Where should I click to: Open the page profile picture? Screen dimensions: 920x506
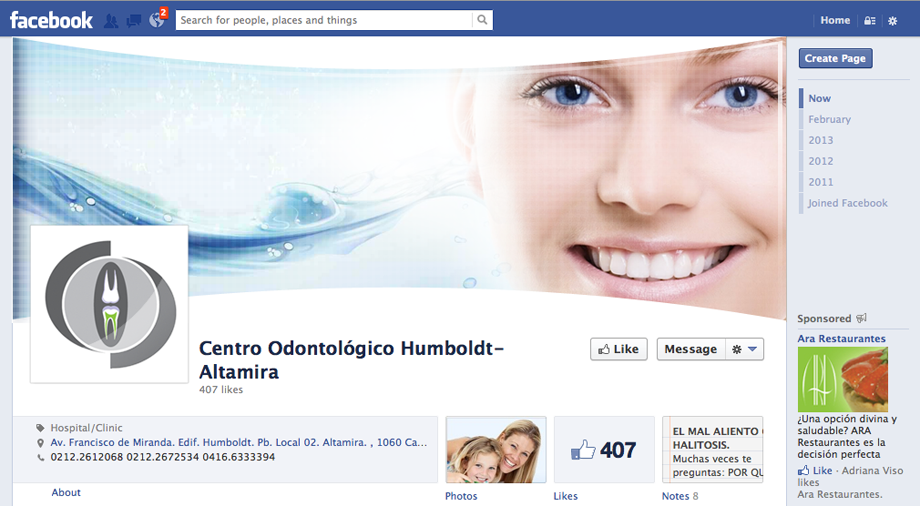(x=109, y=304)
